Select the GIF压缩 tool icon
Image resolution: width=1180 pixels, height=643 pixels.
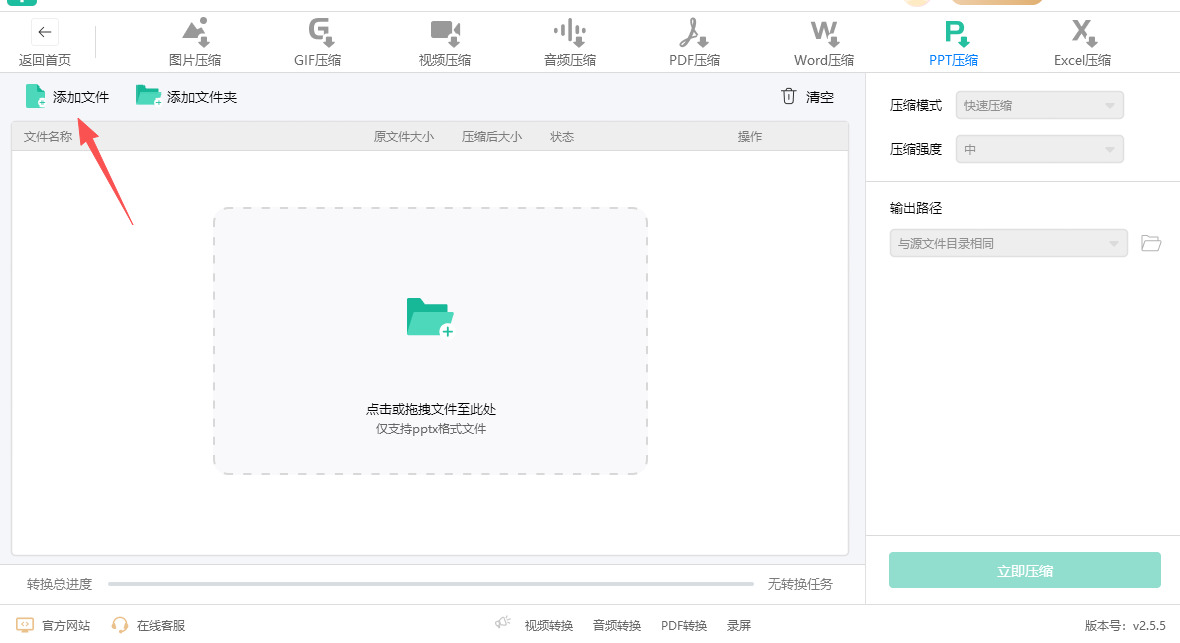pyautogui.click(x=317, y=42)
